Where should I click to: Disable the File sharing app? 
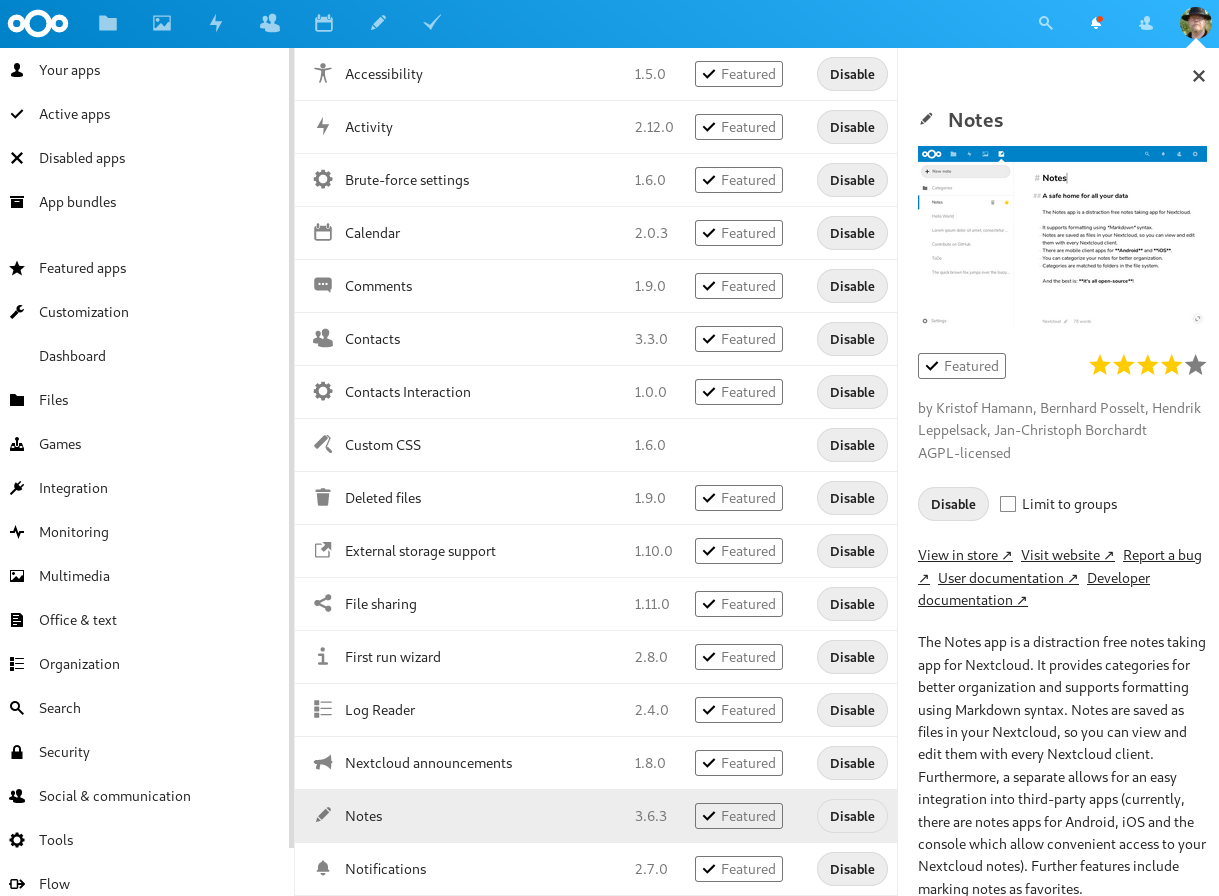(852, 604)
